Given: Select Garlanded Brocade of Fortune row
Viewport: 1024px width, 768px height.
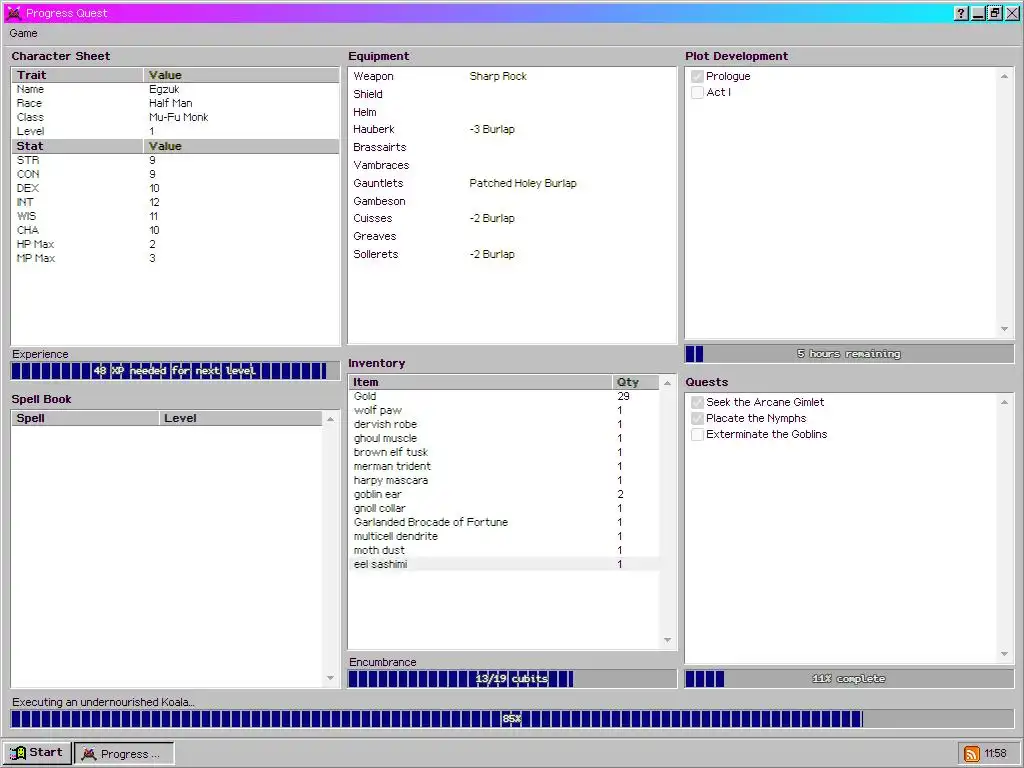Looking at the screenshot, I should 504,522.
